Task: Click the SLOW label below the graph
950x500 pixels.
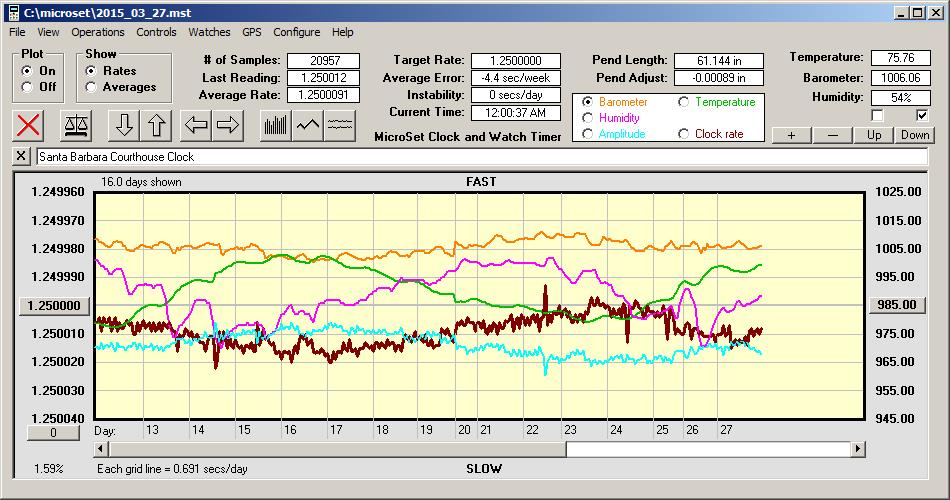Action: 483,469
